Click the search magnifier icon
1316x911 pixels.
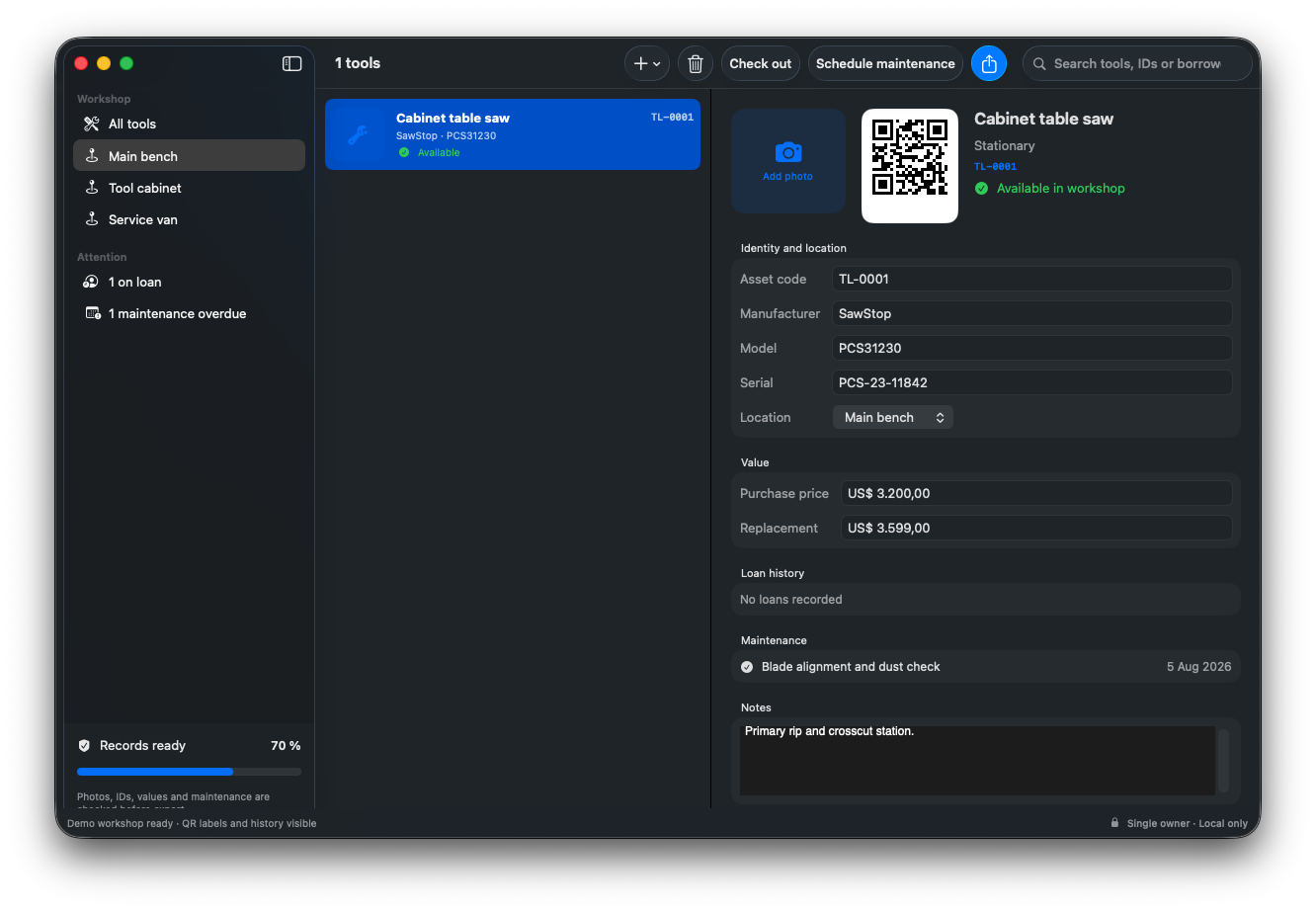pyautogui.click(x=1039, y=63)
